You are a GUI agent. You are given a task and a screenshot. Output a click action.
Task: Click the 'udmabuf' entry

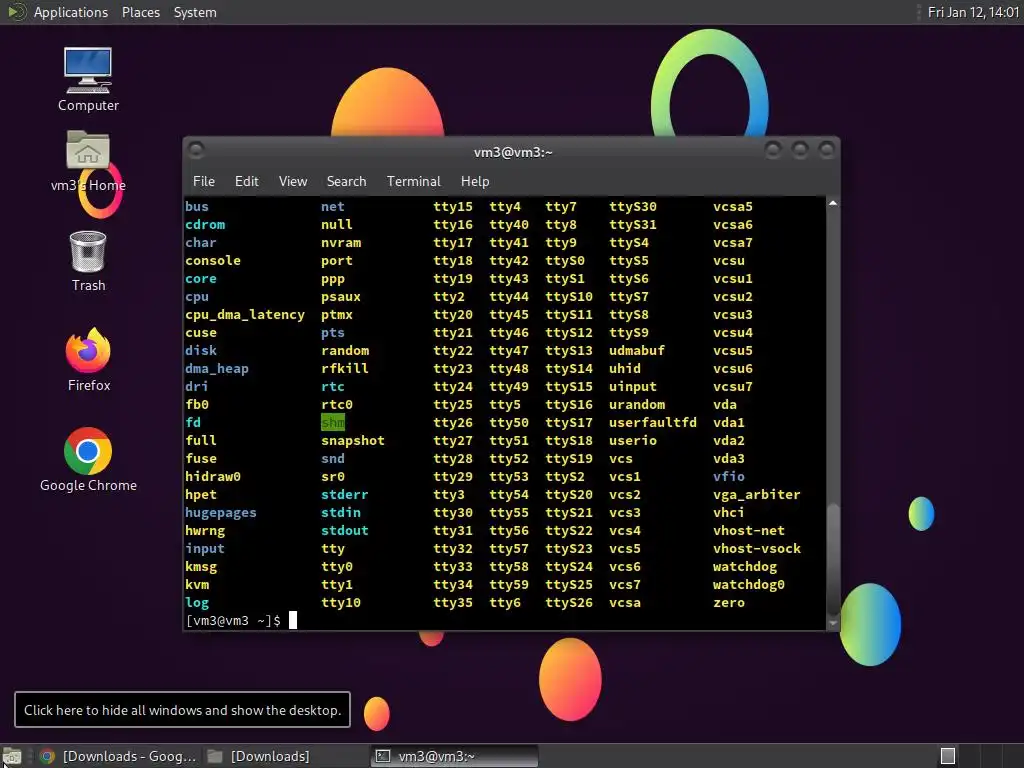(637, 351)
